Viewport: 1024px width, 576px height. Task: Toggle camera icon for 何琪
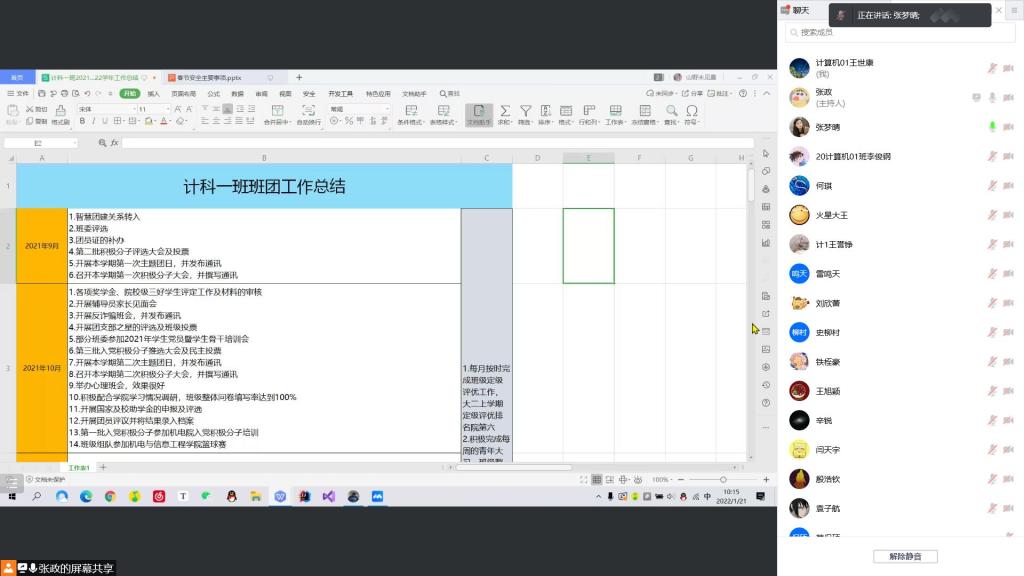[1008, 186]
